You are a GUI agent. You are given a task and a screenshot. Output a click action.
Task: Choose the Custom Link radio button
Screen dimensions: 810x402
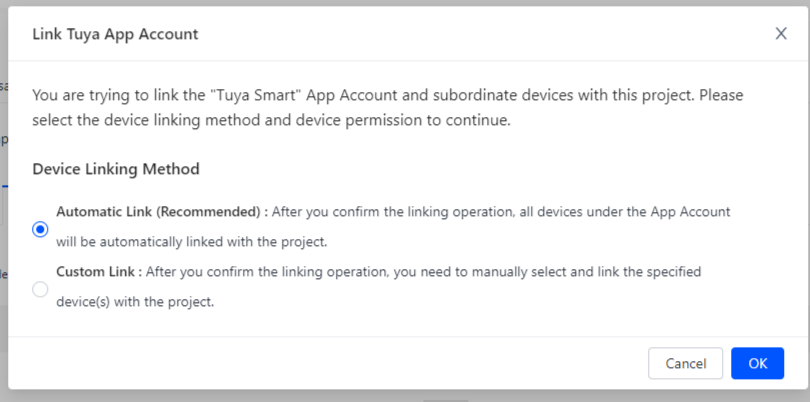[40, 289]
